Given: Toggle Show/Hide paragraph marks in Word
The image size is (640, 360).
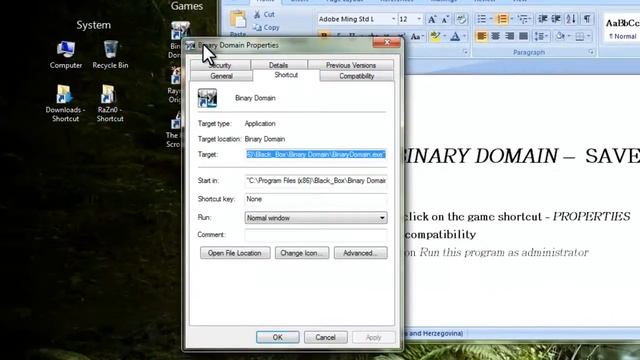Looking at the screenshot, I should click(587, 19).
